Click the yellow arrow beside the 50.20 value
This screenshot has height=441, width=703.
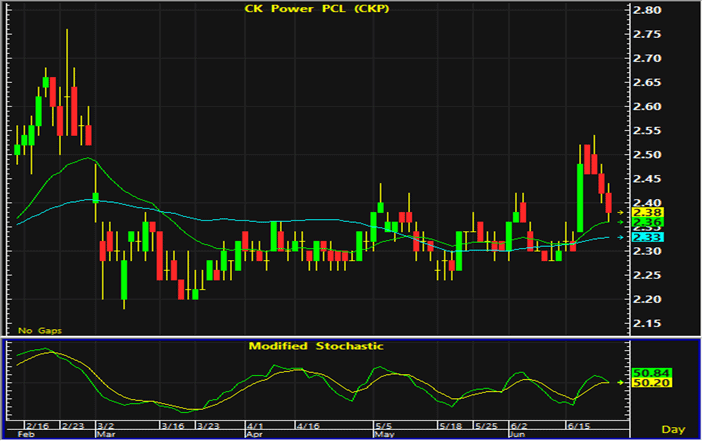click(621, 383)
